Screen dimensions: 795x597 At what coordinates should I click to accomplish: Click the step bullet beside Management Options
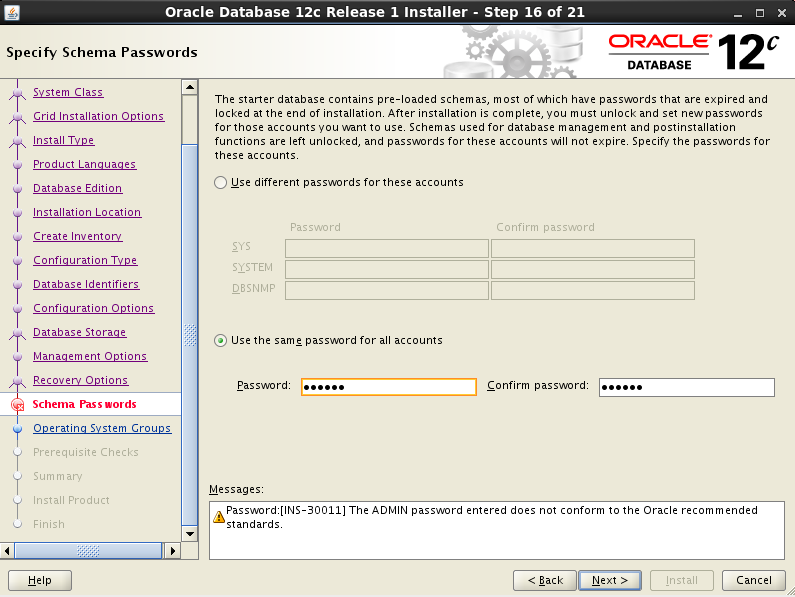18,357
